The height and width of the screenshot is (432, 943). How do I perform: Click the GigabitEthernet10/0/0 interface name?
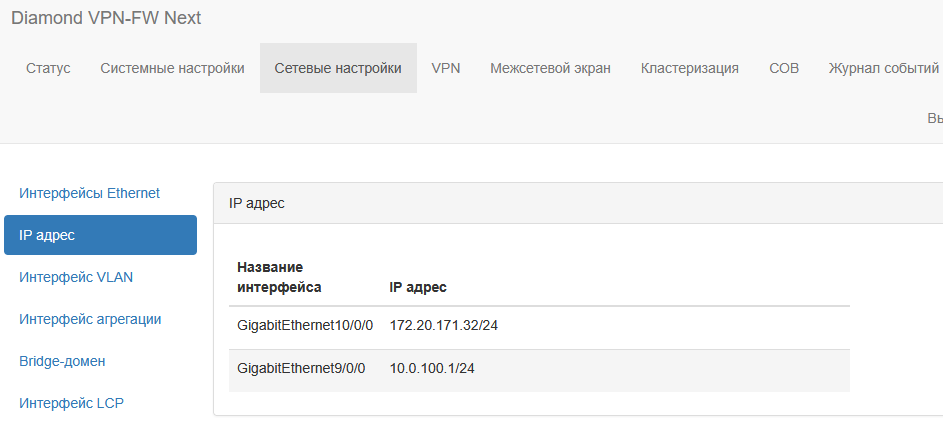click(x=306, y=326)
